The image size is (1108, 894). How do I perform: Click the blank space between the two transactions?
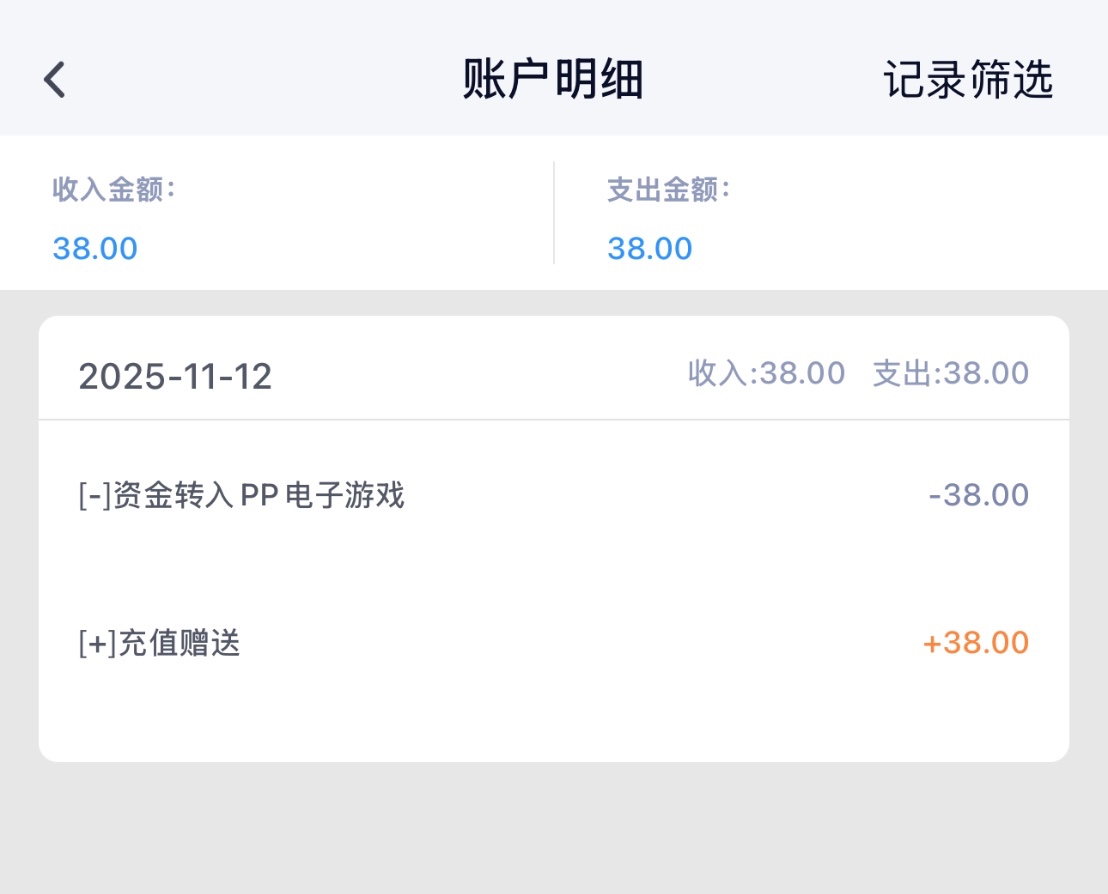(x=553, y=570)
